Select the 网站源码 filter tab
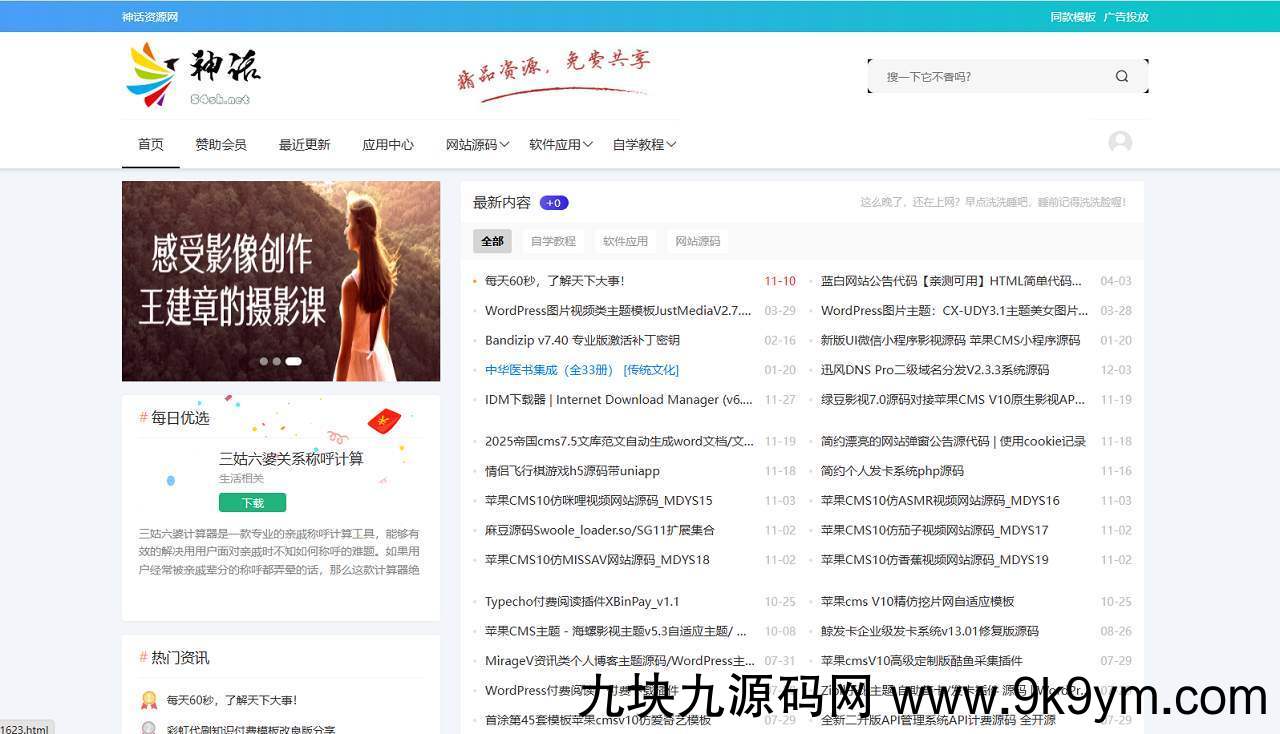Screen dimensions: 1280x734 tap(697, 241)
